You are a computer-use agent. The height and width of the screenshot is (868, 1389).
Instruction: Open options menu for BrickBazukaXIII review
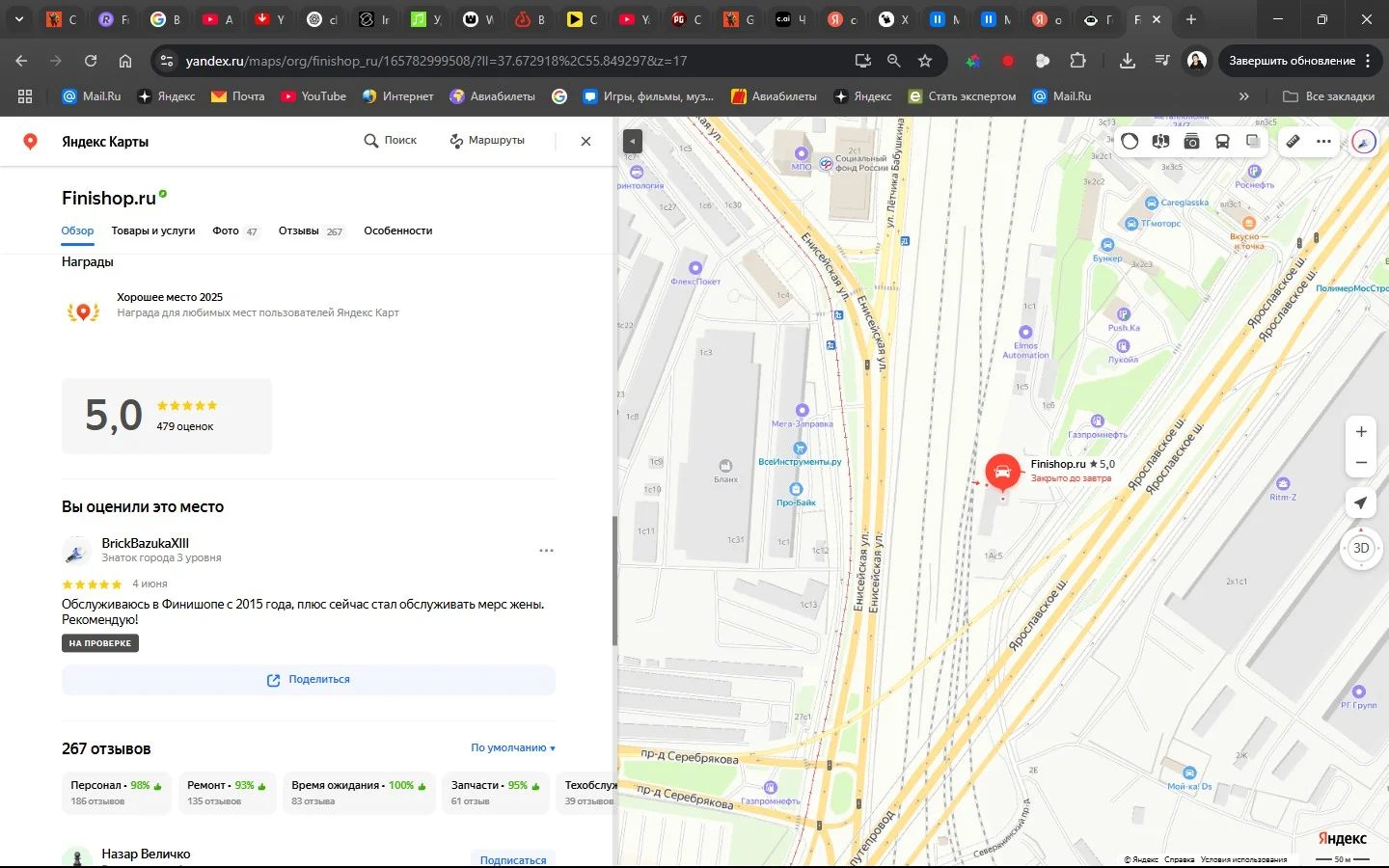(x=546, y=551)
